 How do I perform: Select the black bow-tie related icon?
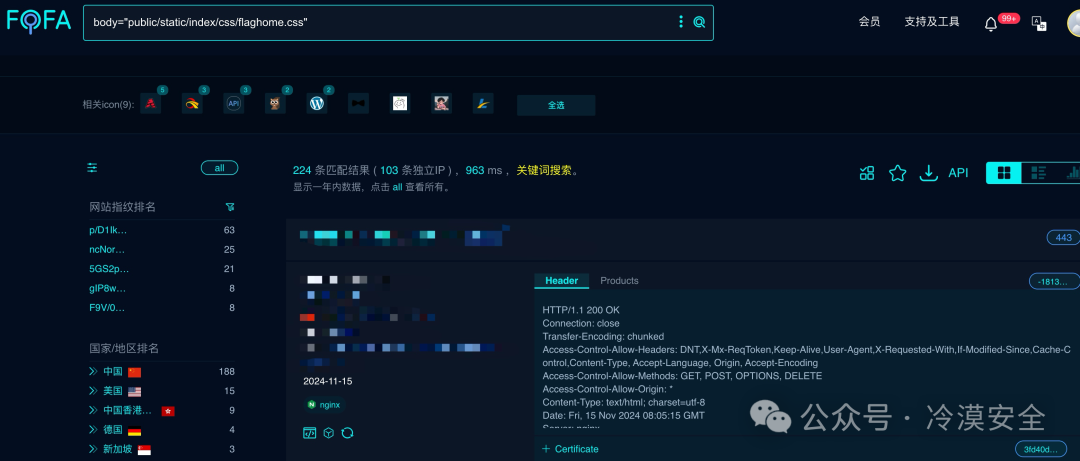coord(359,104)
